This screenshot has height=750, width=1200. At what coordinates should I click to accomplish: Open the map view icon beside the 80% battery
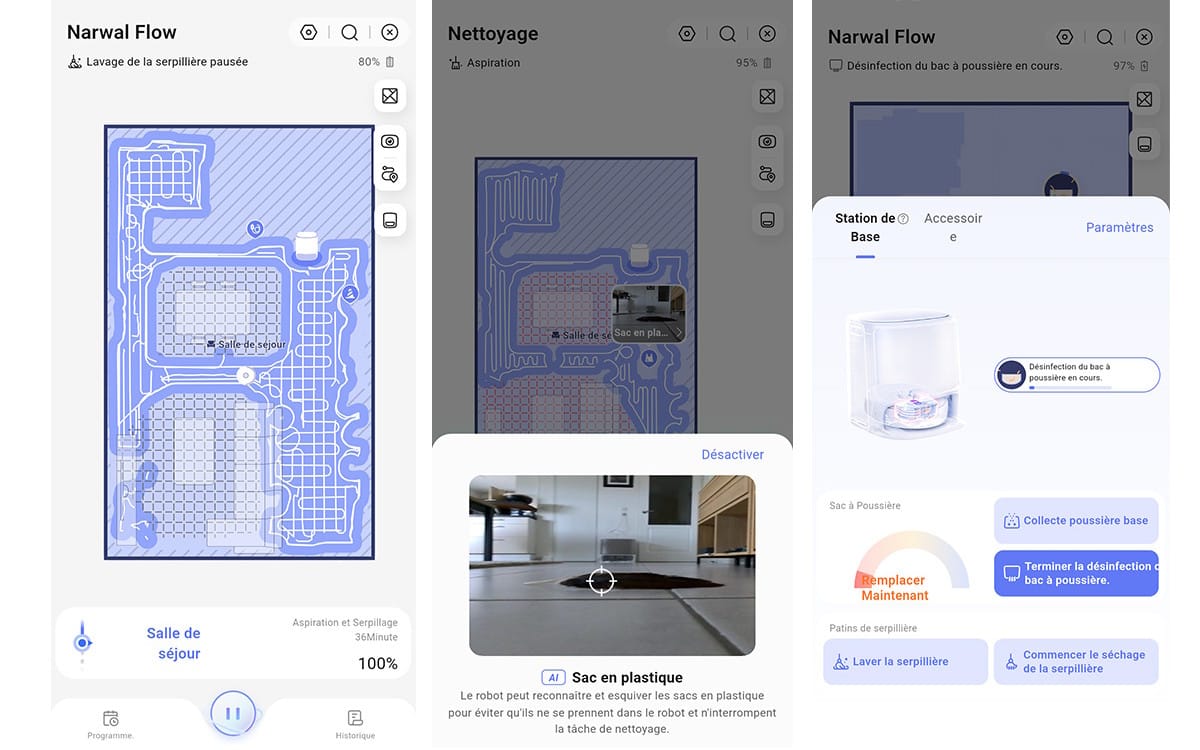[390, 97]
